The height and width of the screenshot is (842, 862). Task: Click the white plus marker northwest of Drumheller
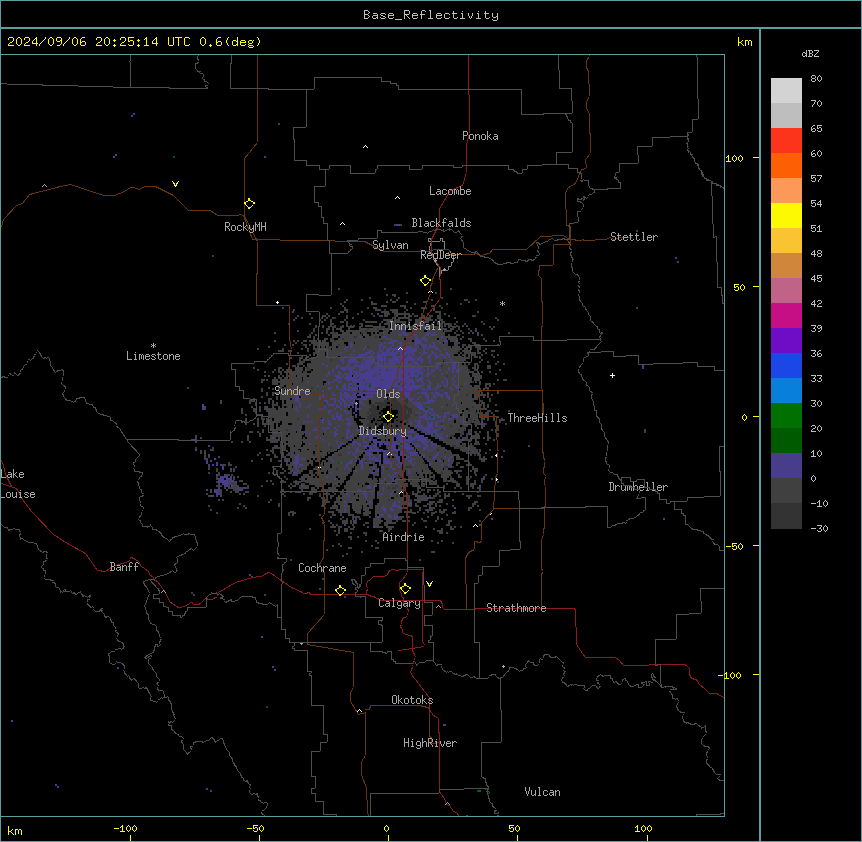pos(612,375)
